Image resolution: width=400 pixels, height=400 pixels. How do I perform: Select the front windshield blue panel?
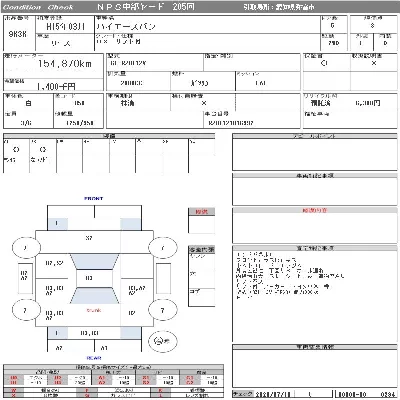94,262
